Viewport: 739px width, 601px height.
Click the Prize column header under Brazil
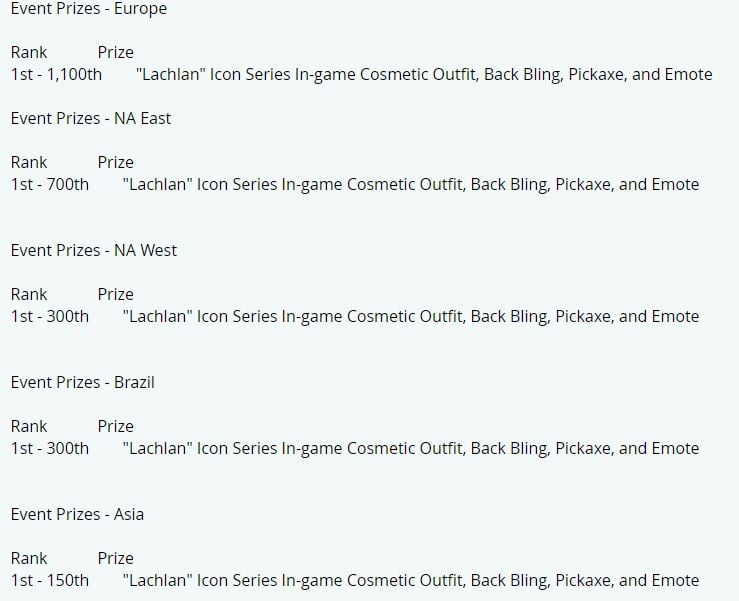[115, 426]
